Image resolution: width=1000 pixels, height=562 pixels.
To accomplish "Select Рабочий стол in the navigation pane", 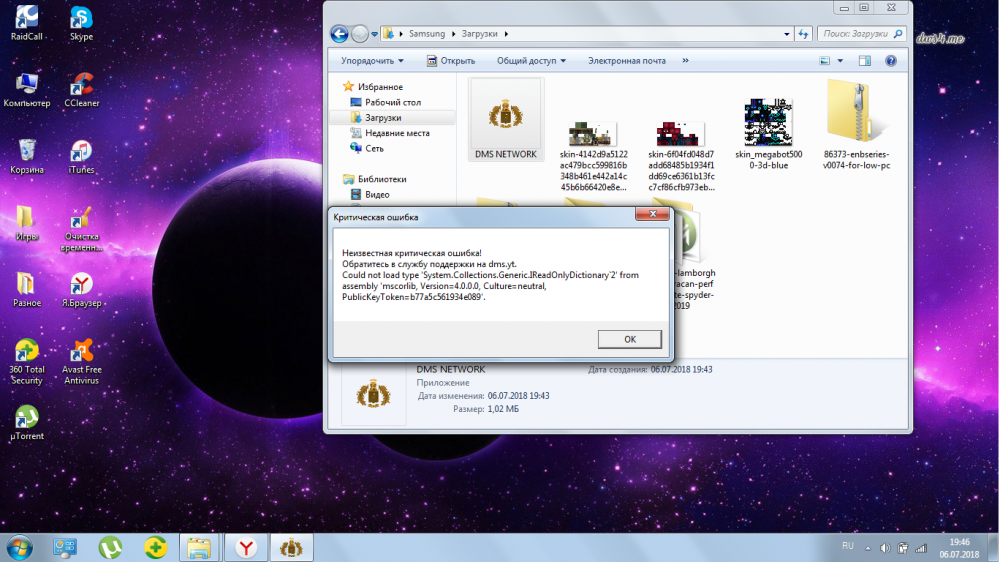I will coord(392,102).
